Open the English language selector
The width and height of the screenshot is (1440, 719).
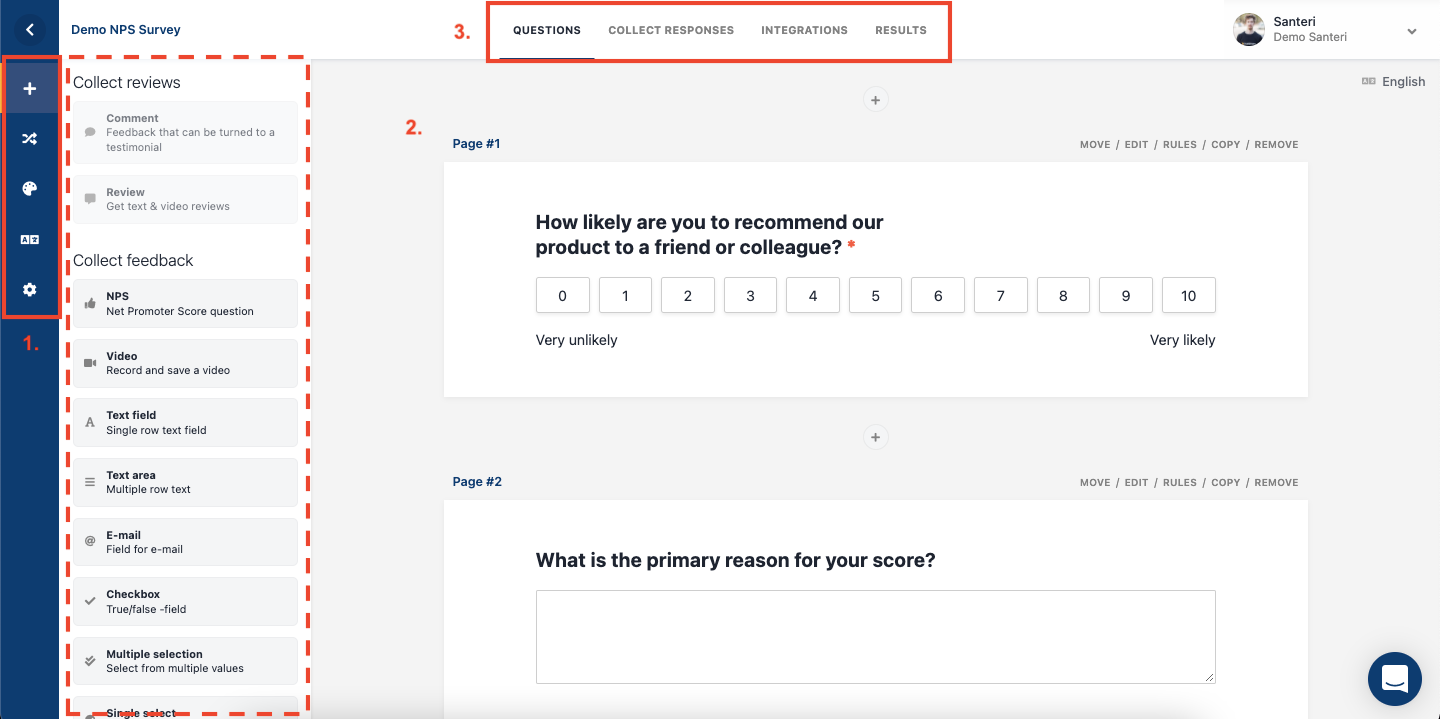pos(1393,82)
